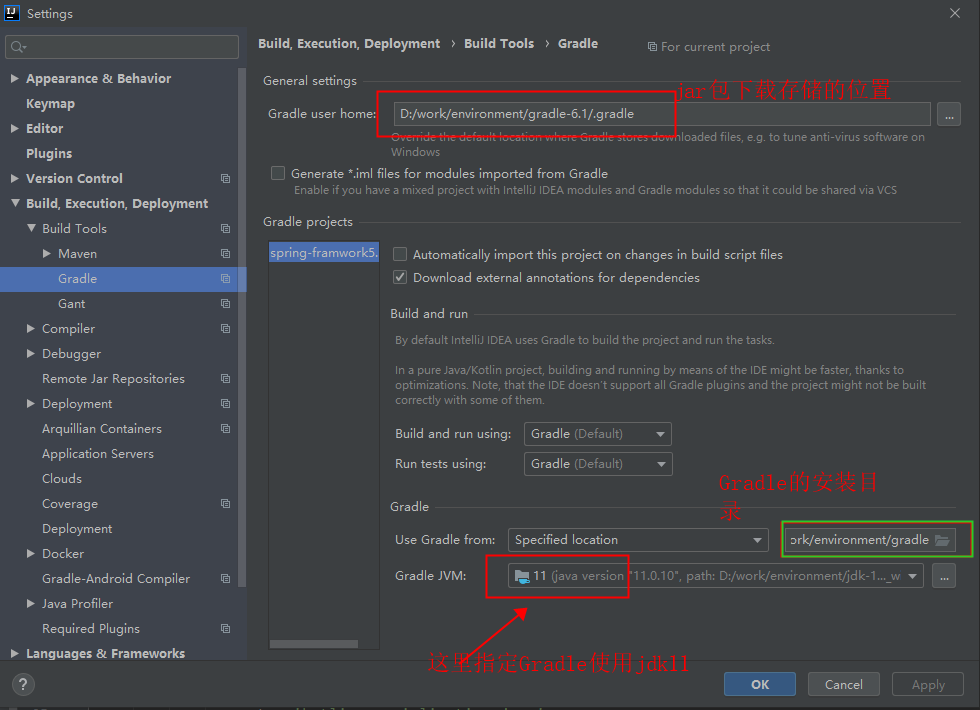
Task: Click Build, Execution, Deployment breadcrumb
Action: tap(349, 44)
